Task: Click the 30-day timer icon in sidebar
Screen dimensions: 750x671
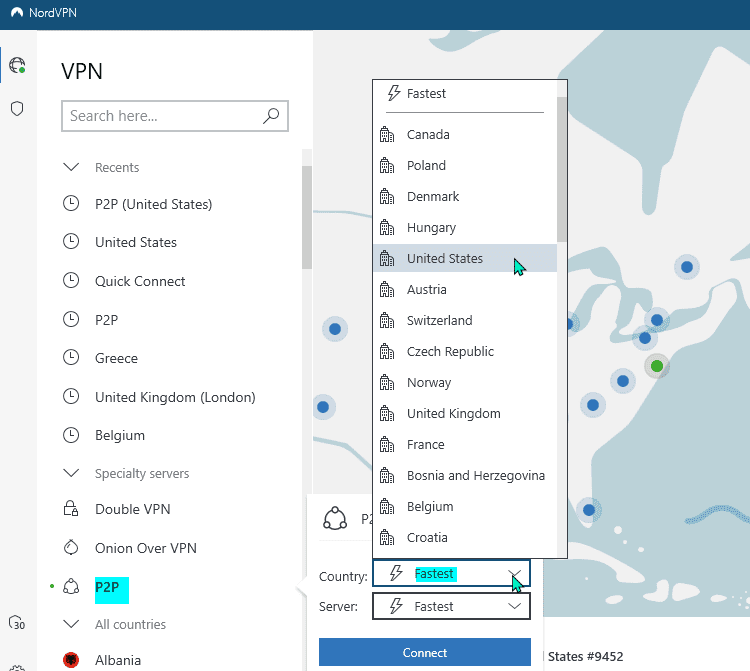Action: tap(17, 623)
